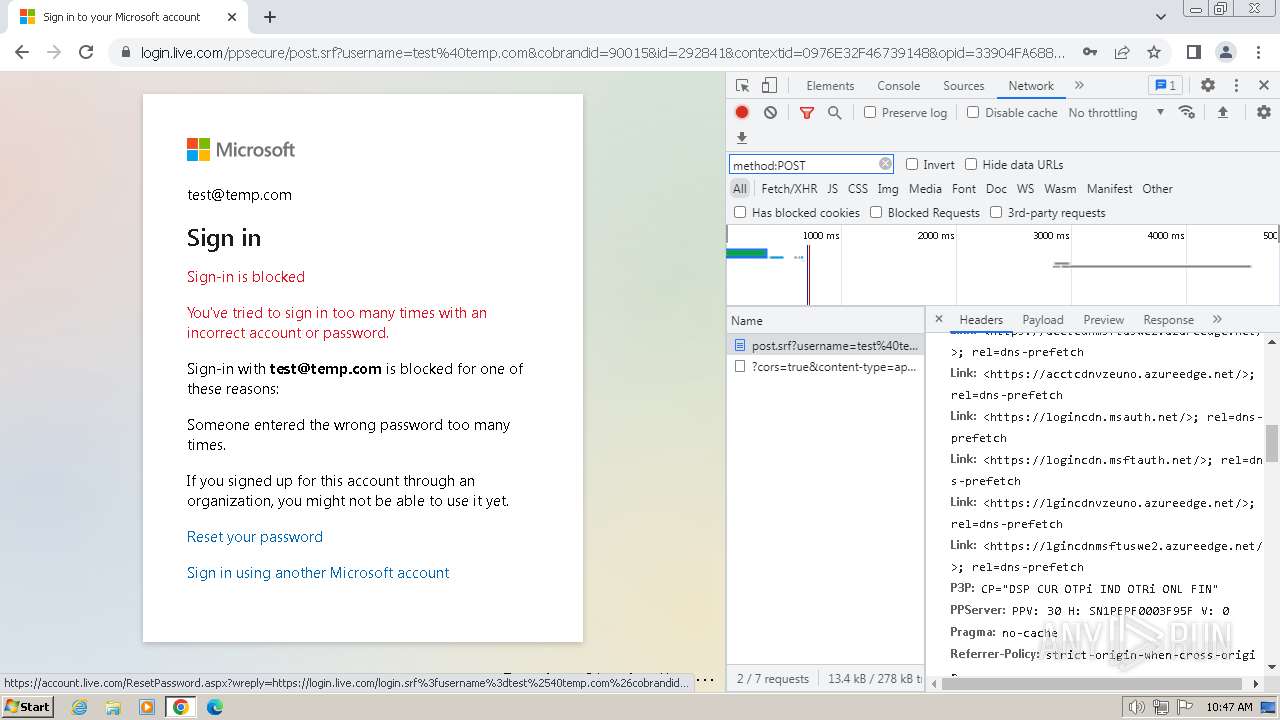This screenshot has height=720, width=1280.
Task: Open the console messages issues badge
Action: pos(1164,86)
